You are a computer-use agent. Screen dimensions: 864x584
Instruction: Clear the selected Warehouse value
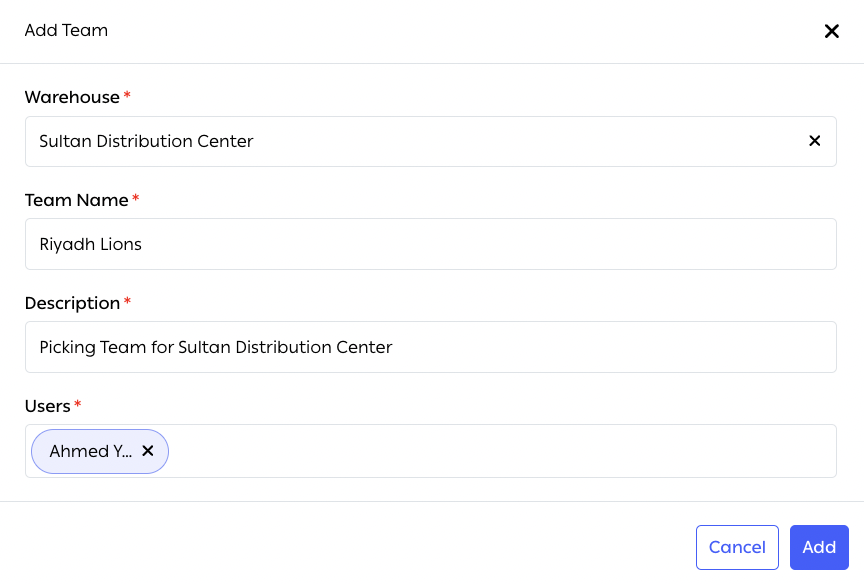[814, 141]
